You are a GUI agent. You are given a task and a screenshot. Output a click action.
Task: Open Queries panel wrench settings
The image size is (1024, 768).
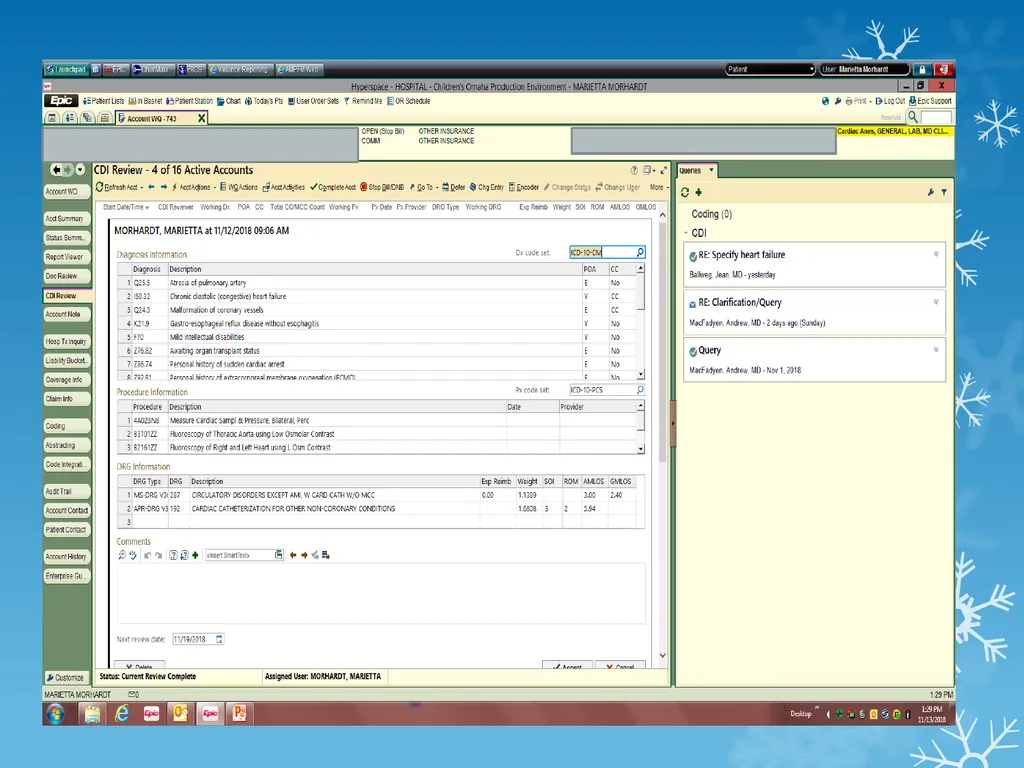pos(931,192)
